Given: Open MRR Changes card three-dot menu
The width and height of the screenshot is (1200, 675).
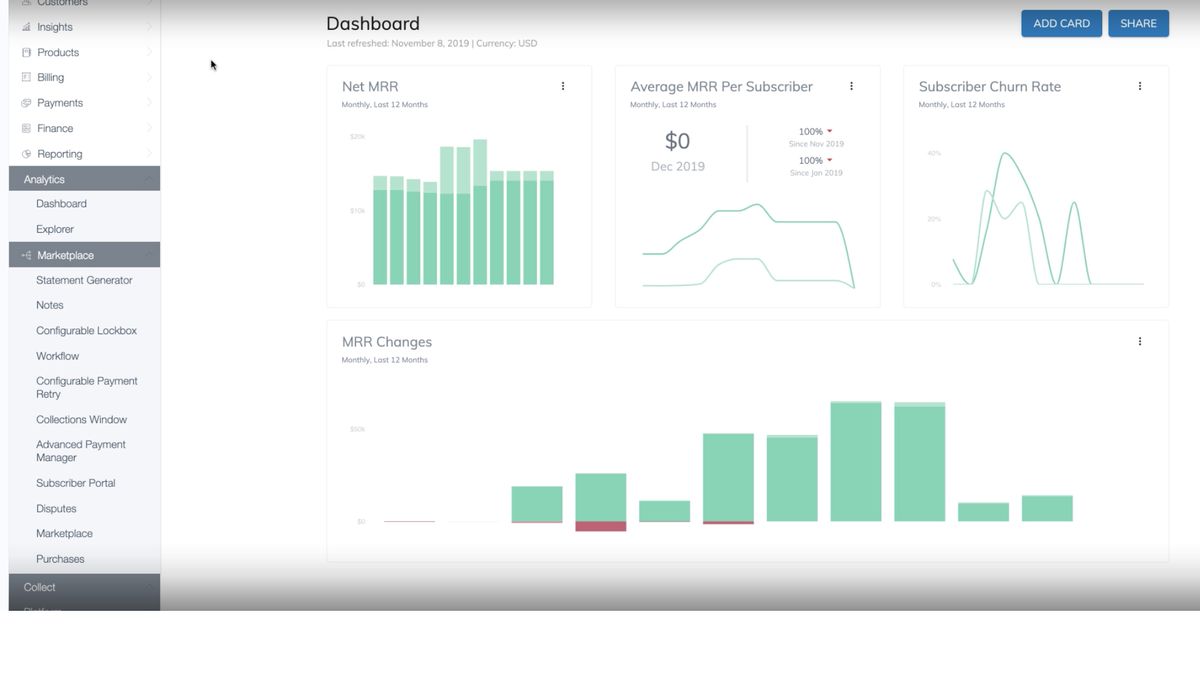Looking at the screenshot, I should (1139, 341).
